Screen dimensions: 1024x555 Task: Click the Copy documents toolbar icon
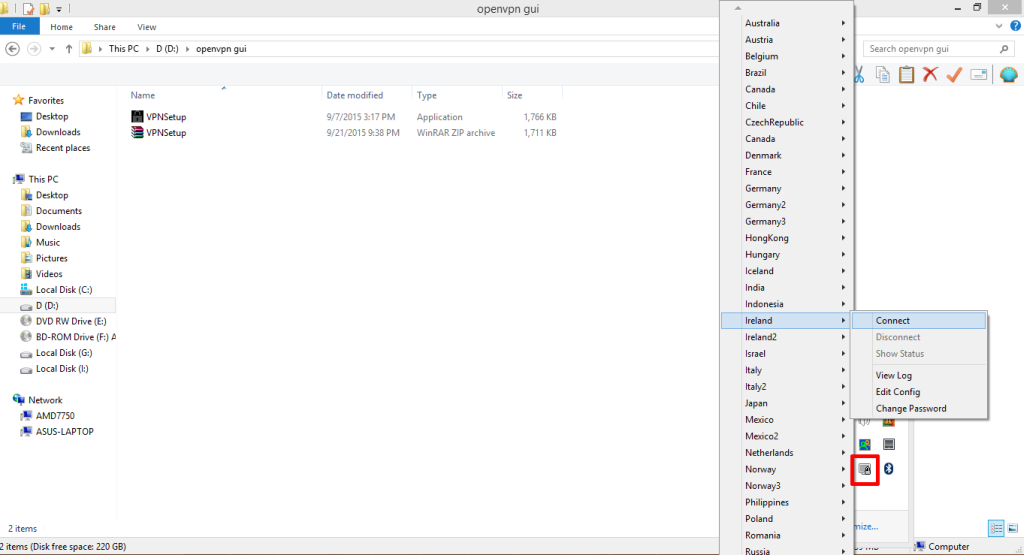[882, 74]
